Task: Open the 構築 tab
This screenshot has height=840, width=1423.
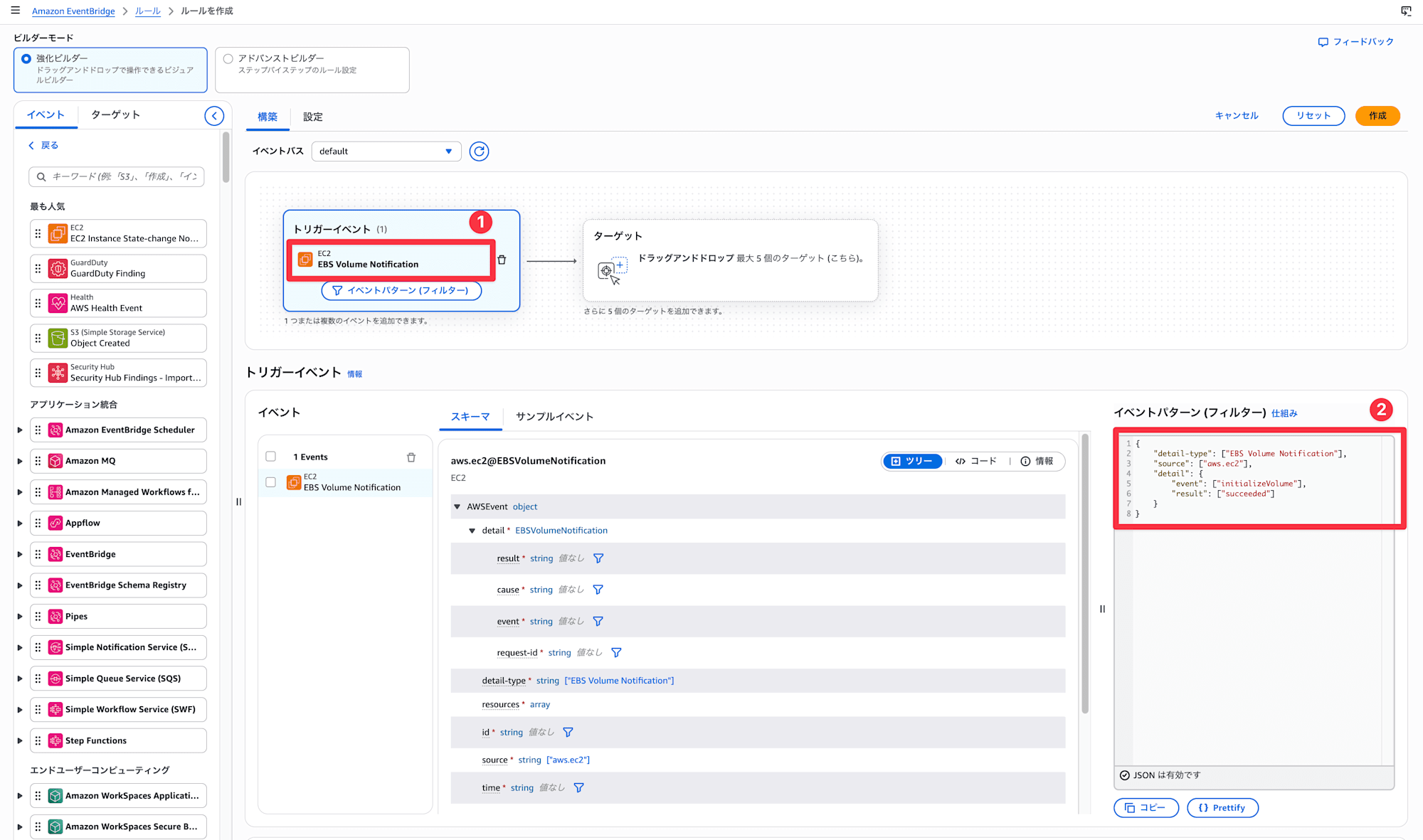Action: (268, 117)
